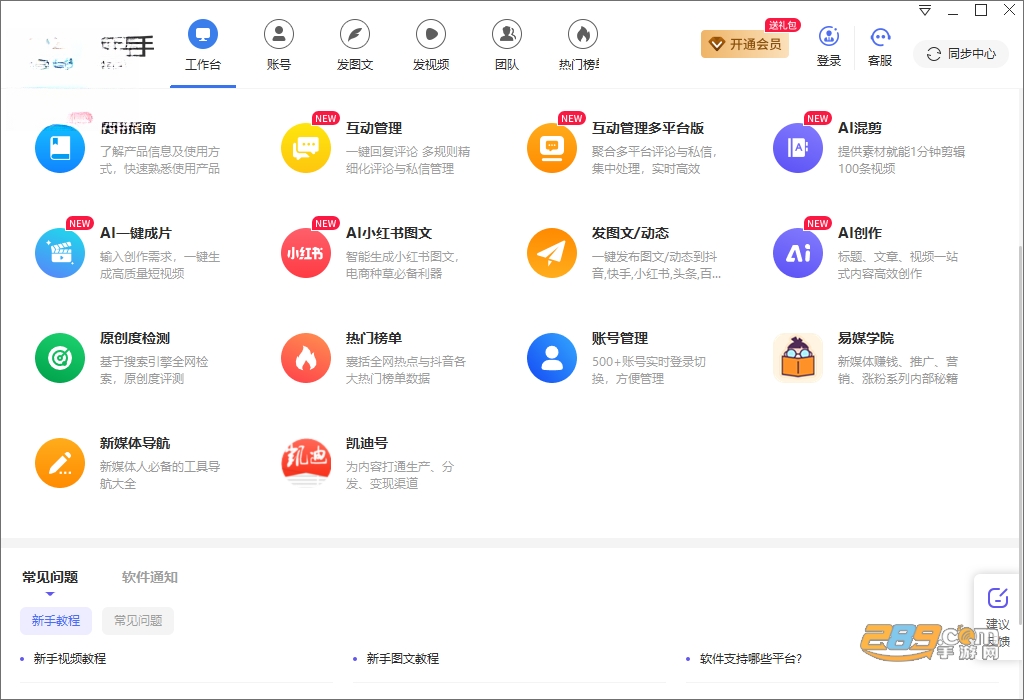The height and width of the screenshot is (700, 1024).
Task: Click the 建议反馈 feedback icon
Action: tap(997, 597)
